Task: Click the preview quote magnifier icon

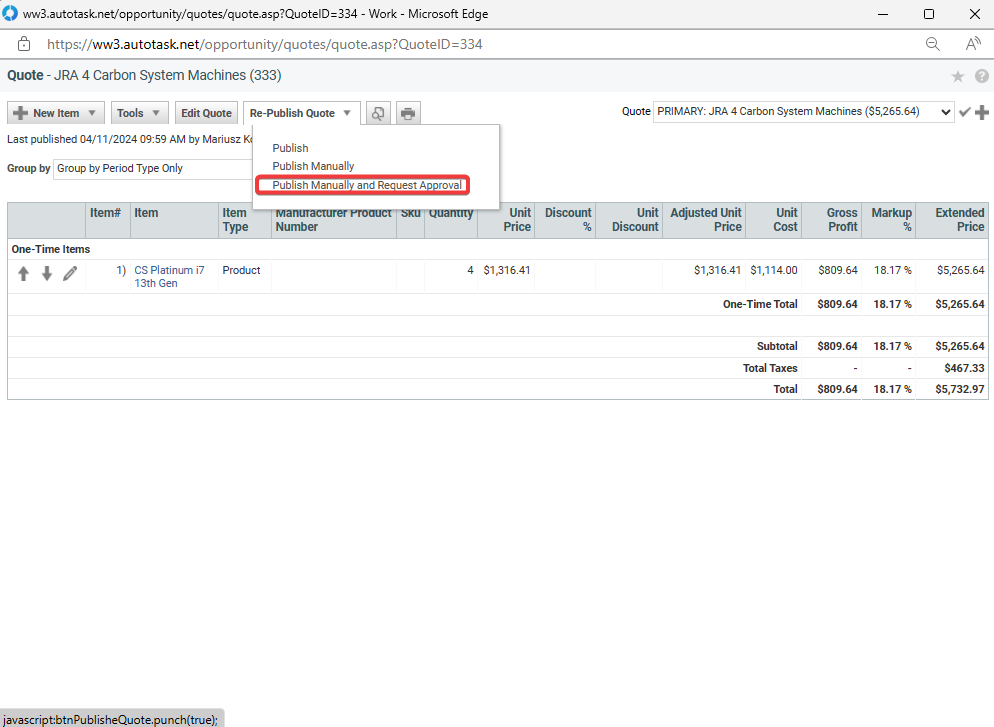Action: (378, 113)
